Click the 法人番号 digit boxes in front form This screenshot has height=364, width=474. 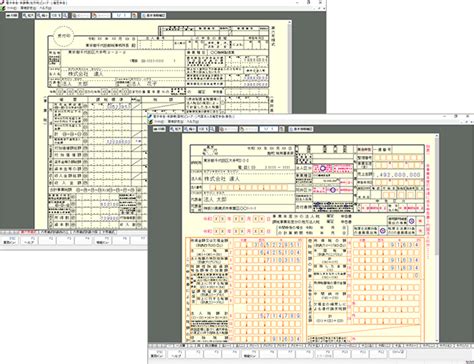click(x=248, y=188)
